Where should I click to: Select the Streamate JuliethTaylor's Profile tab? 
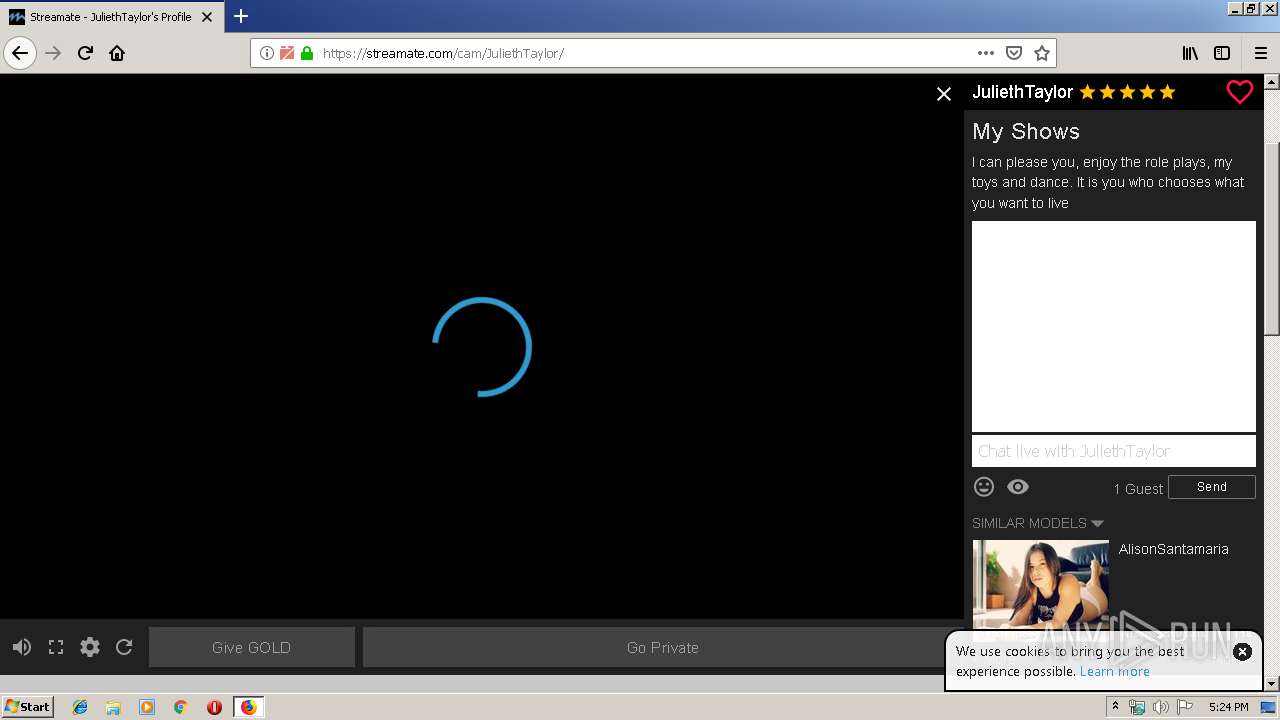(x=110, y=17)
